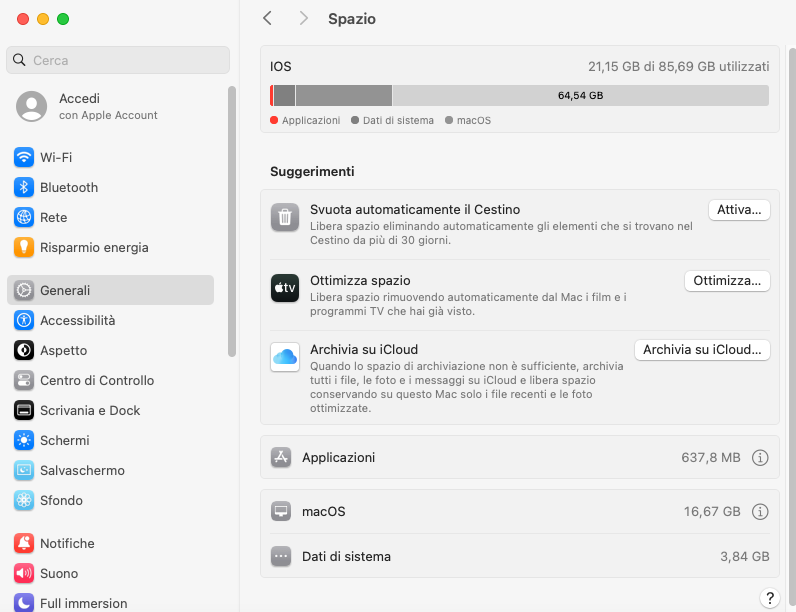Click the Dati di sistema dots icon

(x=281, y=556)
